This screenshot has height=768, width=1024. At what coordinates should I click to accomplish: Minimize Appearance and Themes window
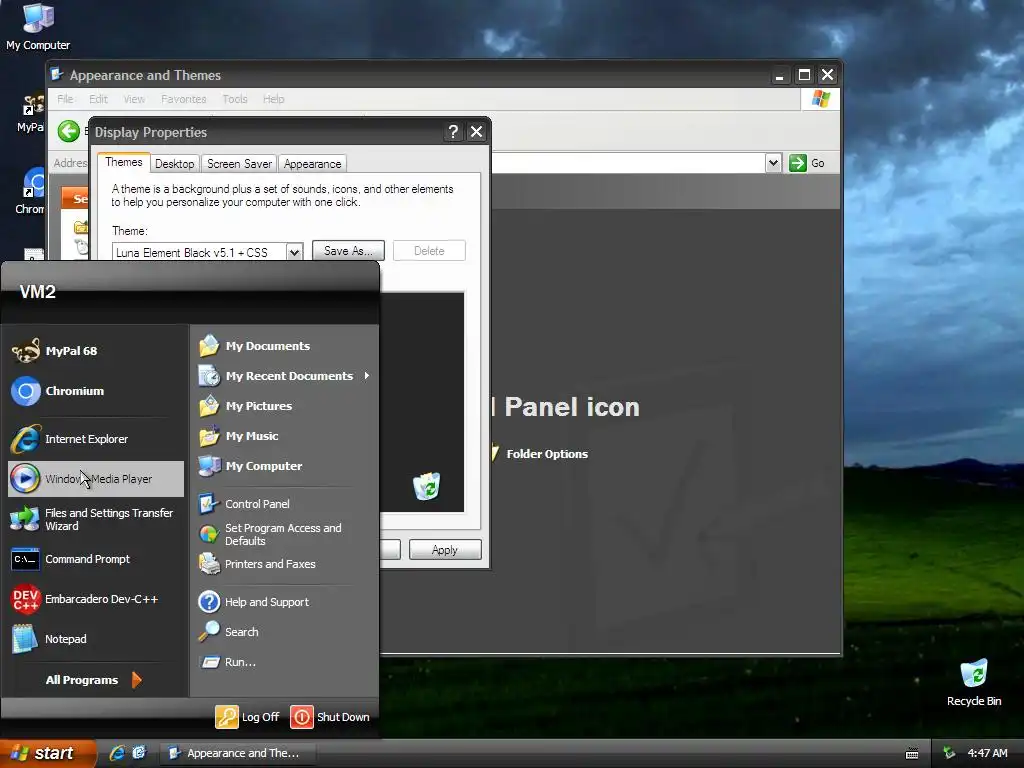[779, 75]
